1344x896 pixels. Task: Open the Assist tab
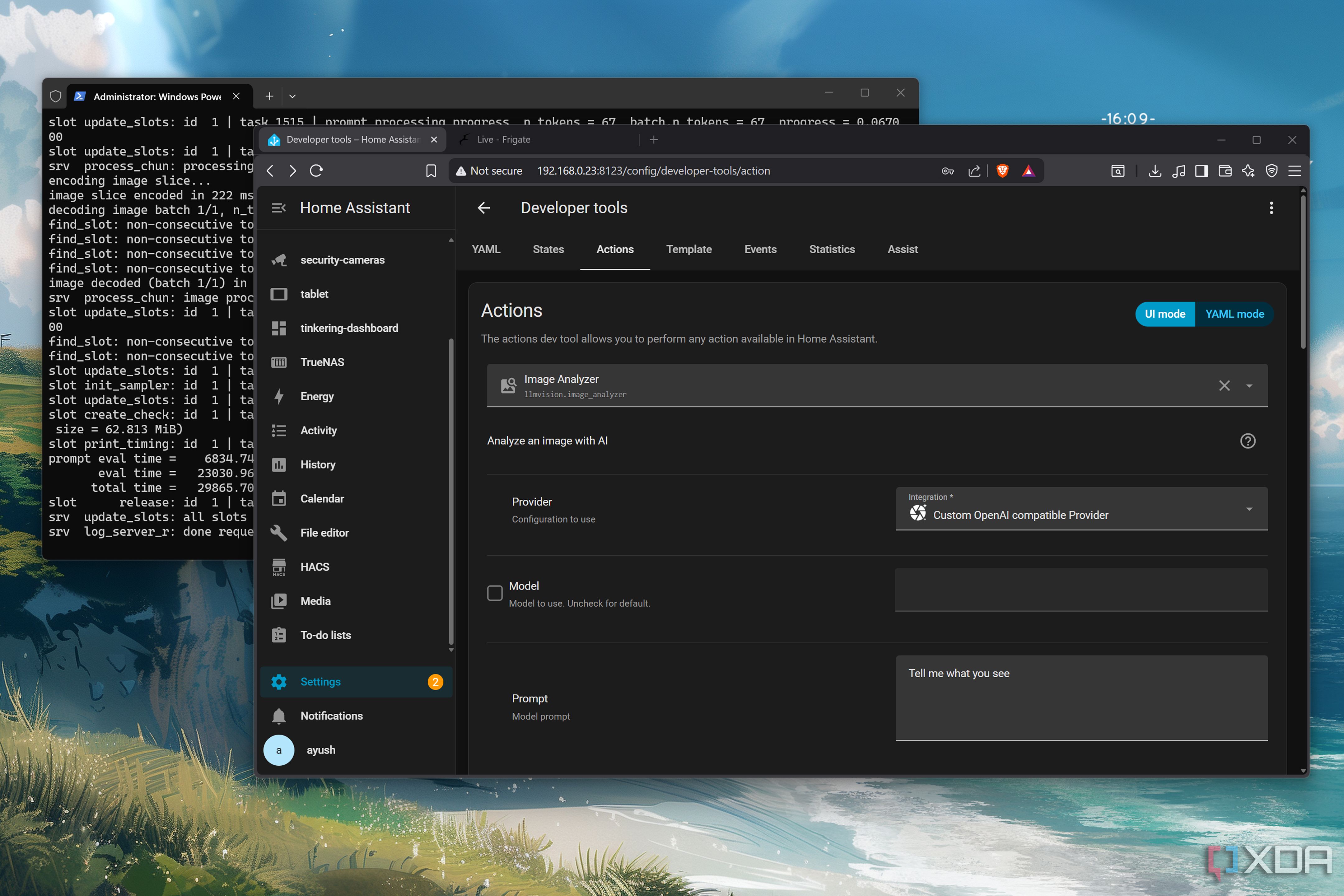(x=903, y=250)
